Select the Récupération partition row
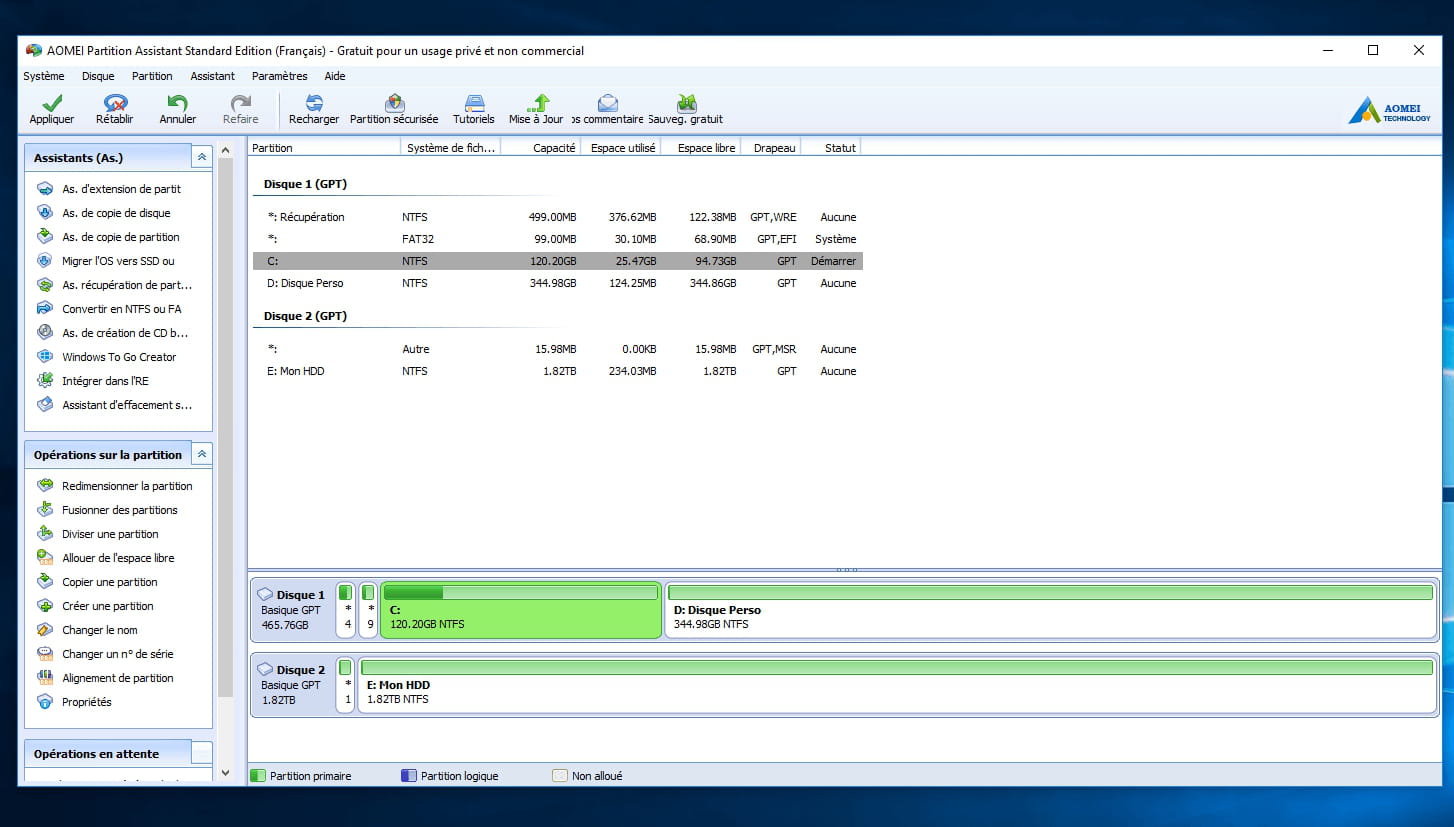 pos(558,217)
